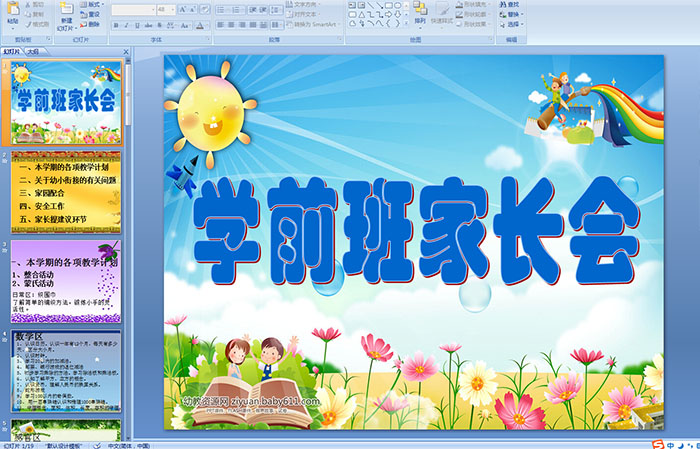700x449 pixels.
Task: Open the font size 48 dropdown
Action: pyautogui.click(x=166, y=9)
